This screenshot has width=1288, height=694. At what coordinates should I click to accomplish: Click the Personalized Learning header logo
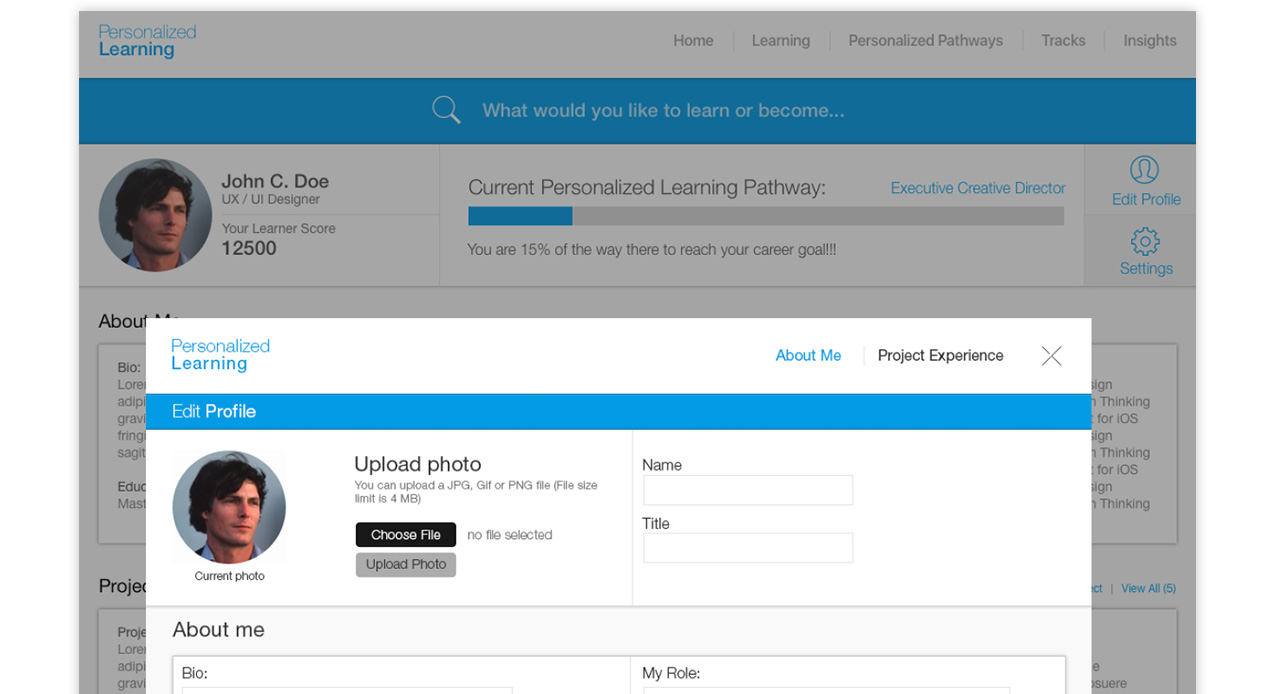pyautogui.click(x=147, y=41)
